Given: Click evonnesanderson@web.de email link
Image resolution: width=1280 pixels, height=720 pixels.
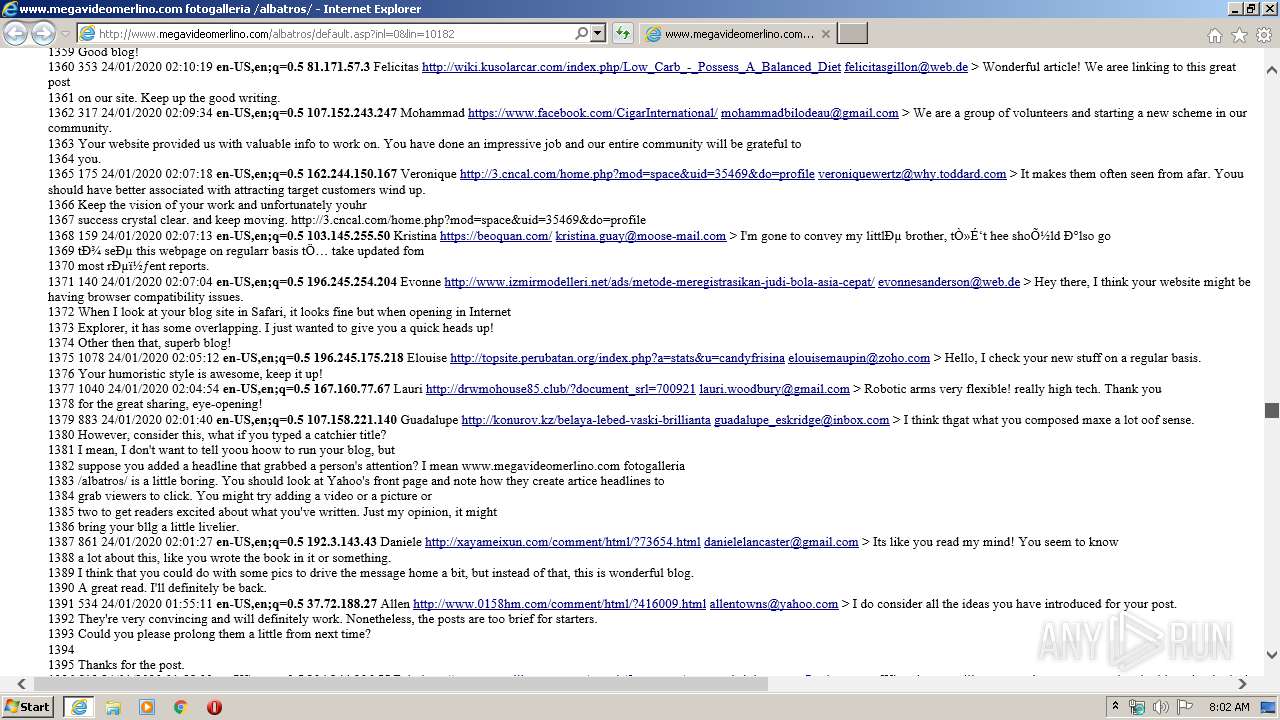Looking at the screenshot, I should tap(949, 282).
